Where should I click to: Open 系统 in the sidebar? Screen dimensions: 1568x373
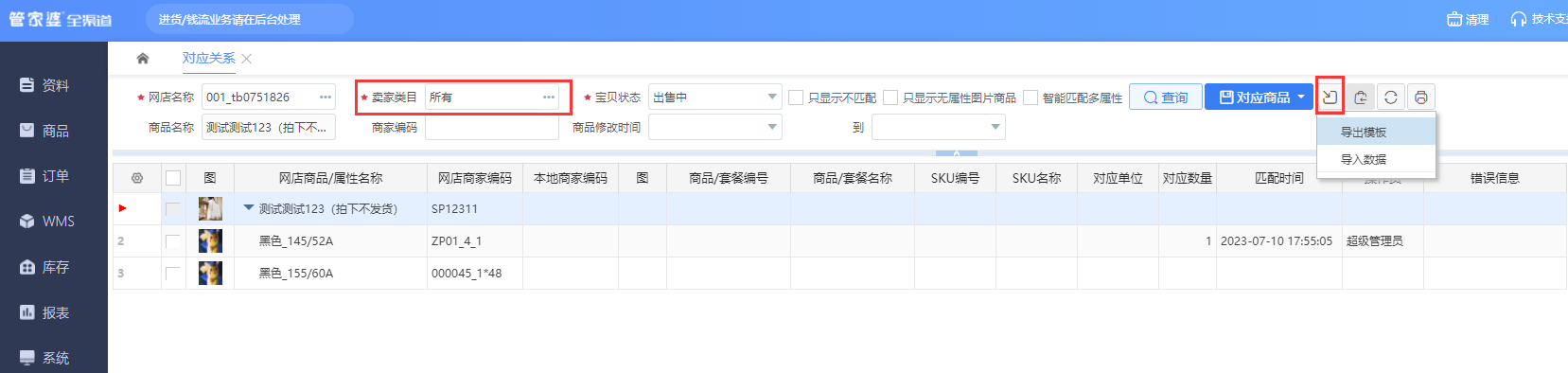click(45, 358)
